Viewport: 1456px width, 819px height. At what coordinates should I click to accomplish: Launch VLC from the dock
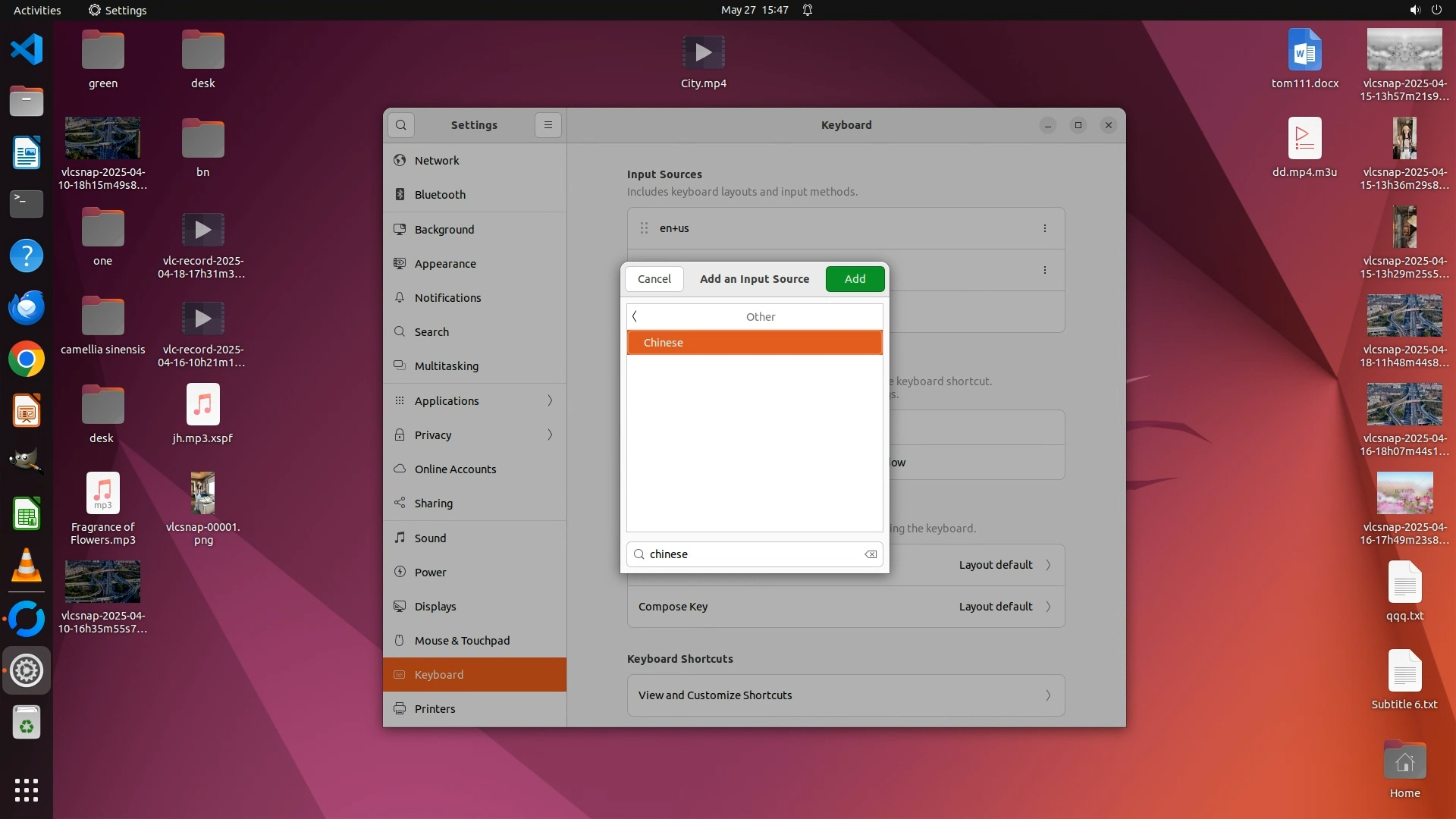(x=27, y=566)
